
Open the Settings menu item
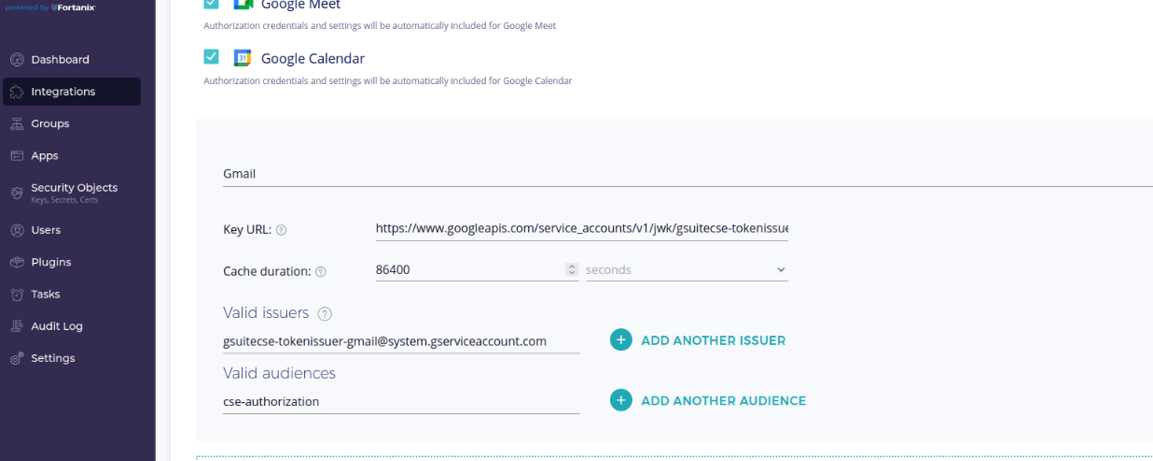tap(52, 358)
